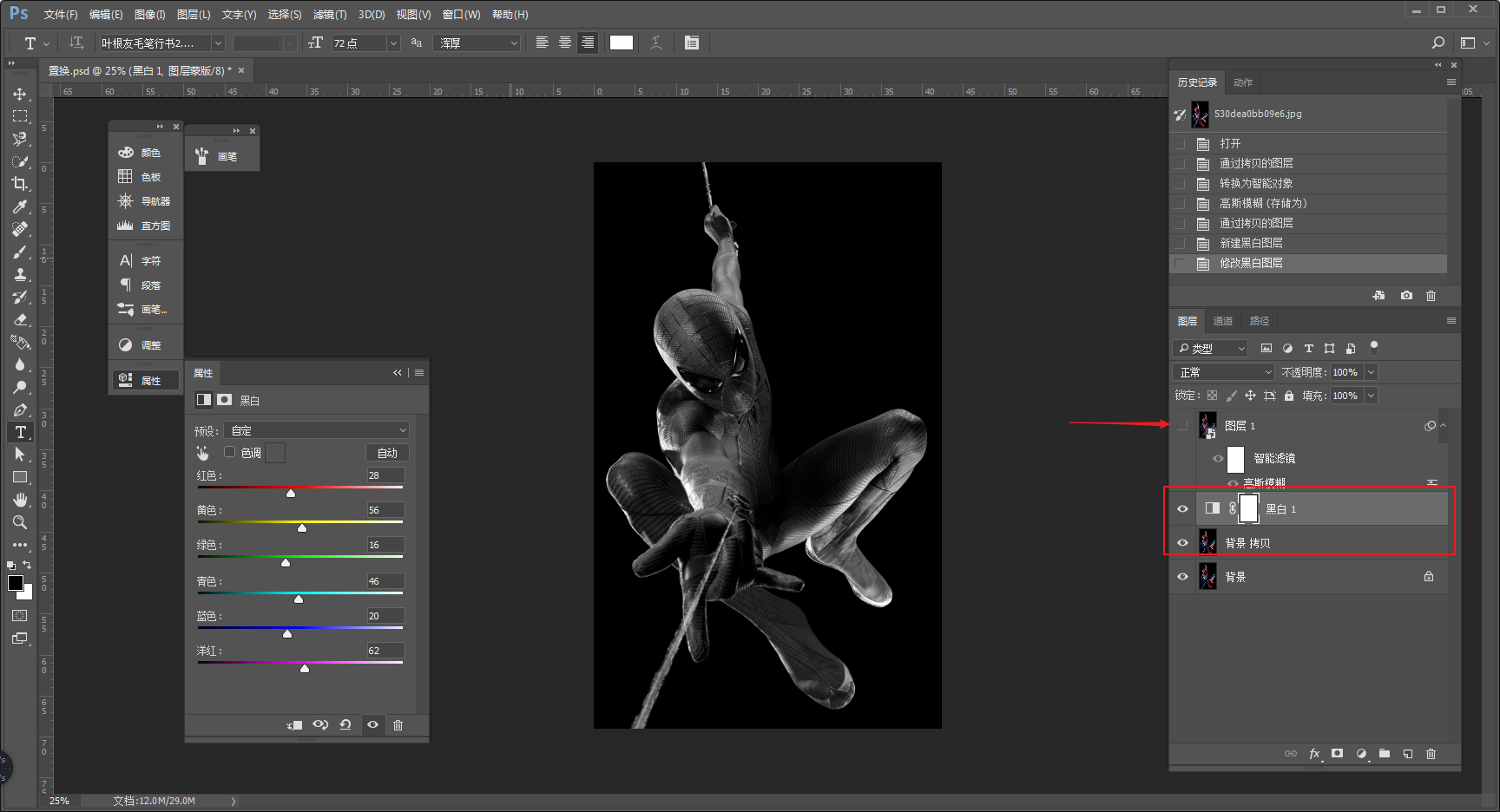Add a layer mask
The height and width of the screenshot is (812, 1500).
click(1338, 754)
